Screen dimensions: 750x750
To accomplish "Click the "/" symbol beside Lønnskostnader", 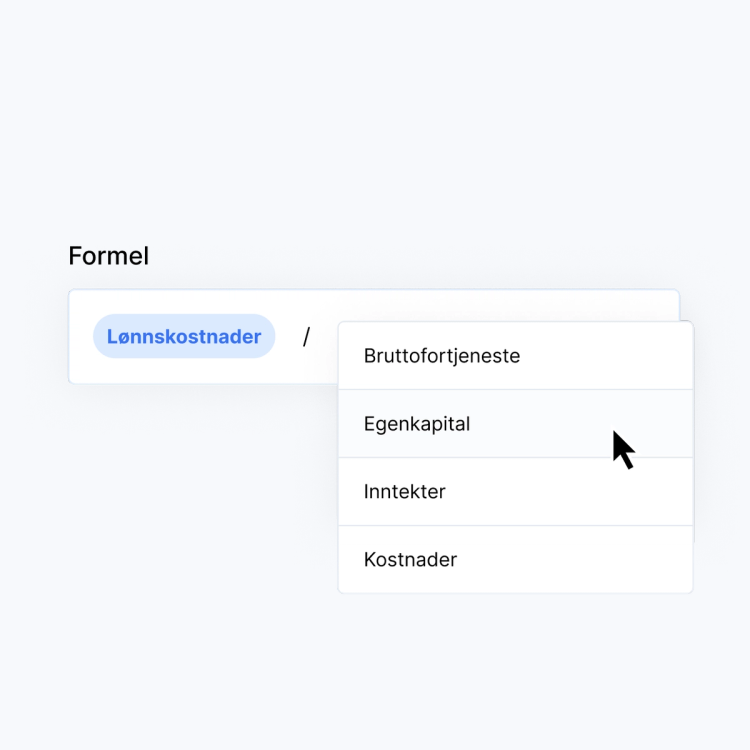I will click(306, 338).
